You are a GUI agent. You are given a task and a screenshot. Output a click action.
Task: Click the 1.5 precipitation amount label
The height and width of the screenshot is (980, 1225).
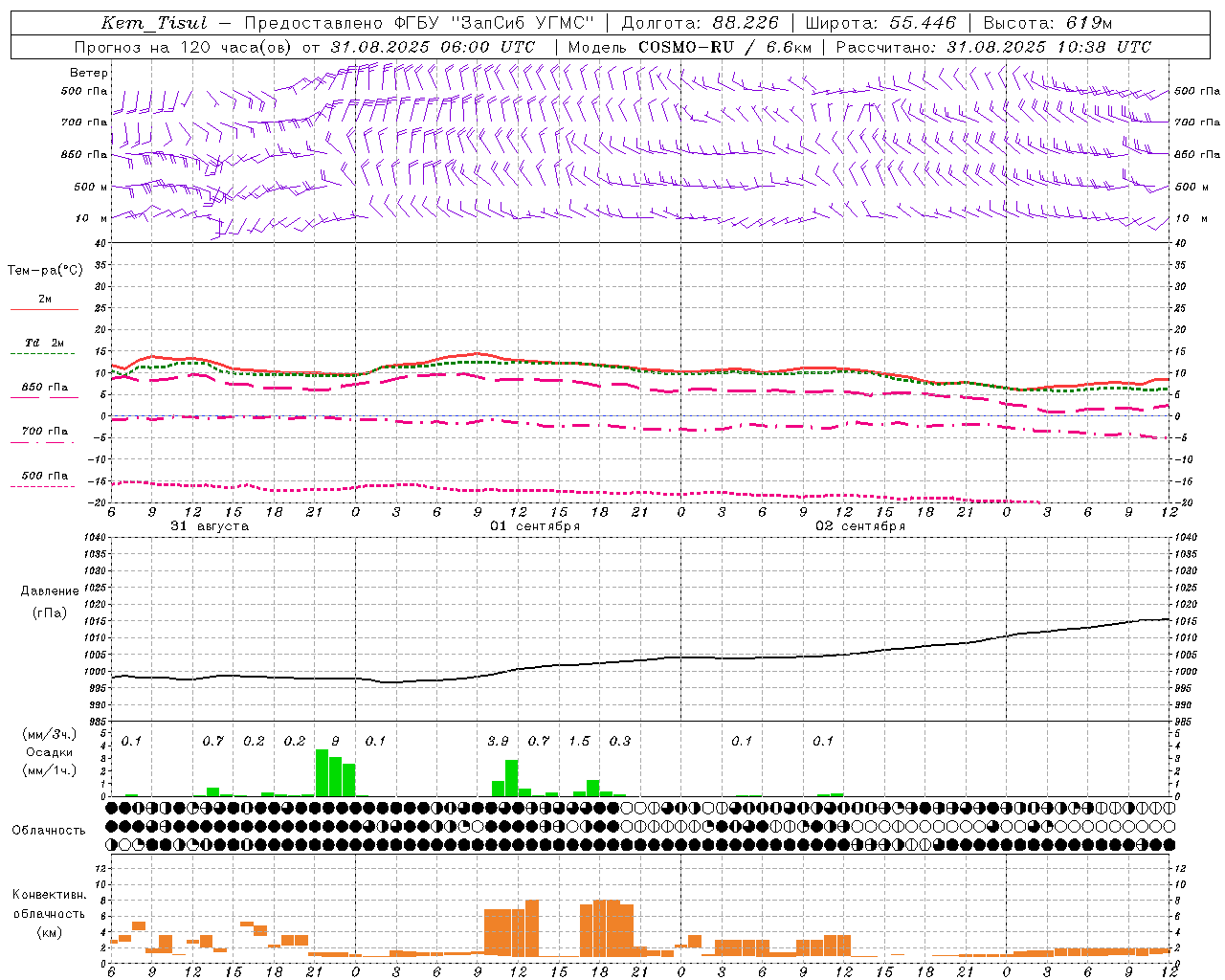[579, 741]
